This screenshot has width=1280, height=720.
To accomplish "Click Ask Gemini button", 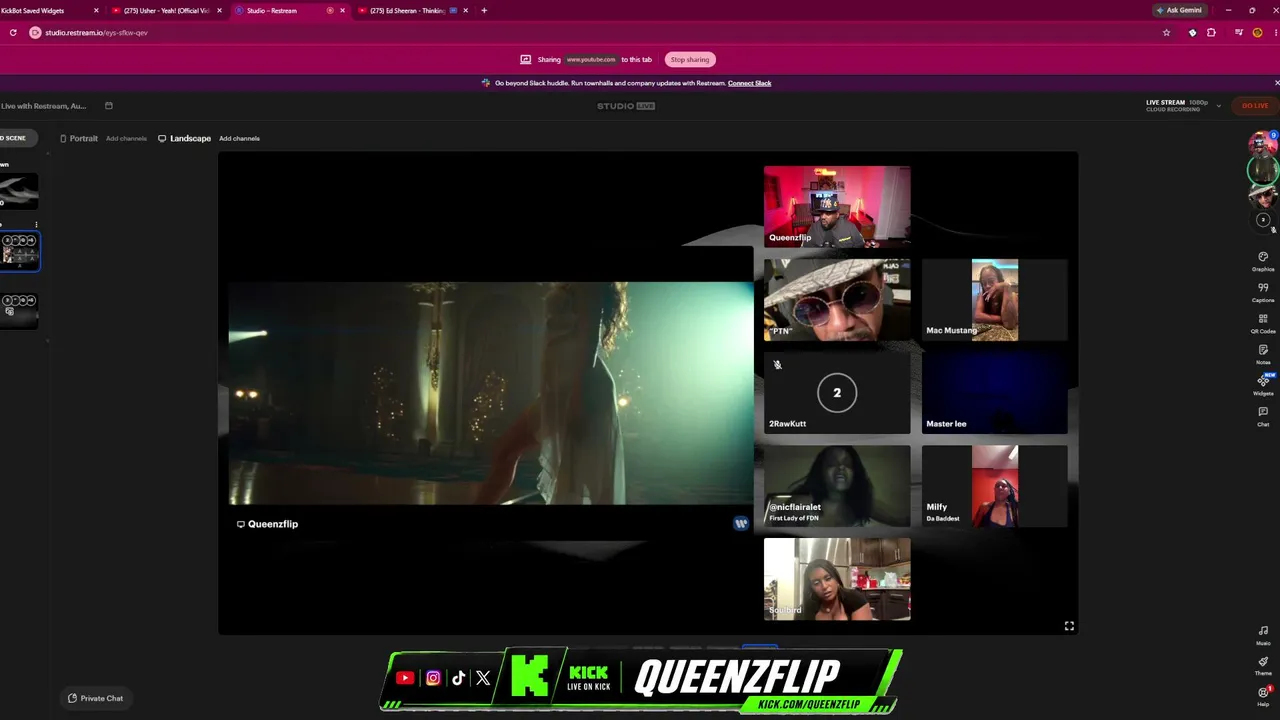I will 1180,10.
